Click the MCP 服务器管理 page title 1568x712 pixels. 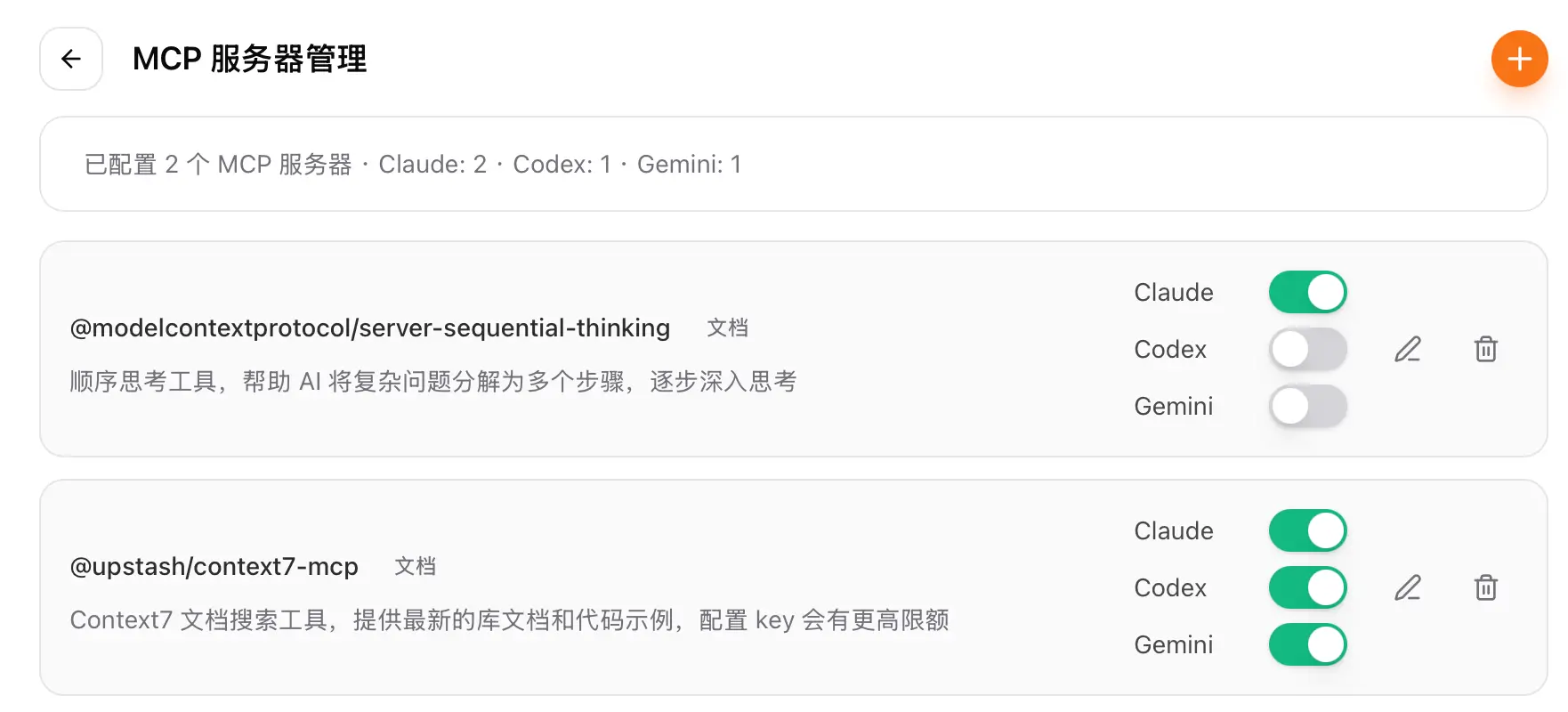point(249,59)
